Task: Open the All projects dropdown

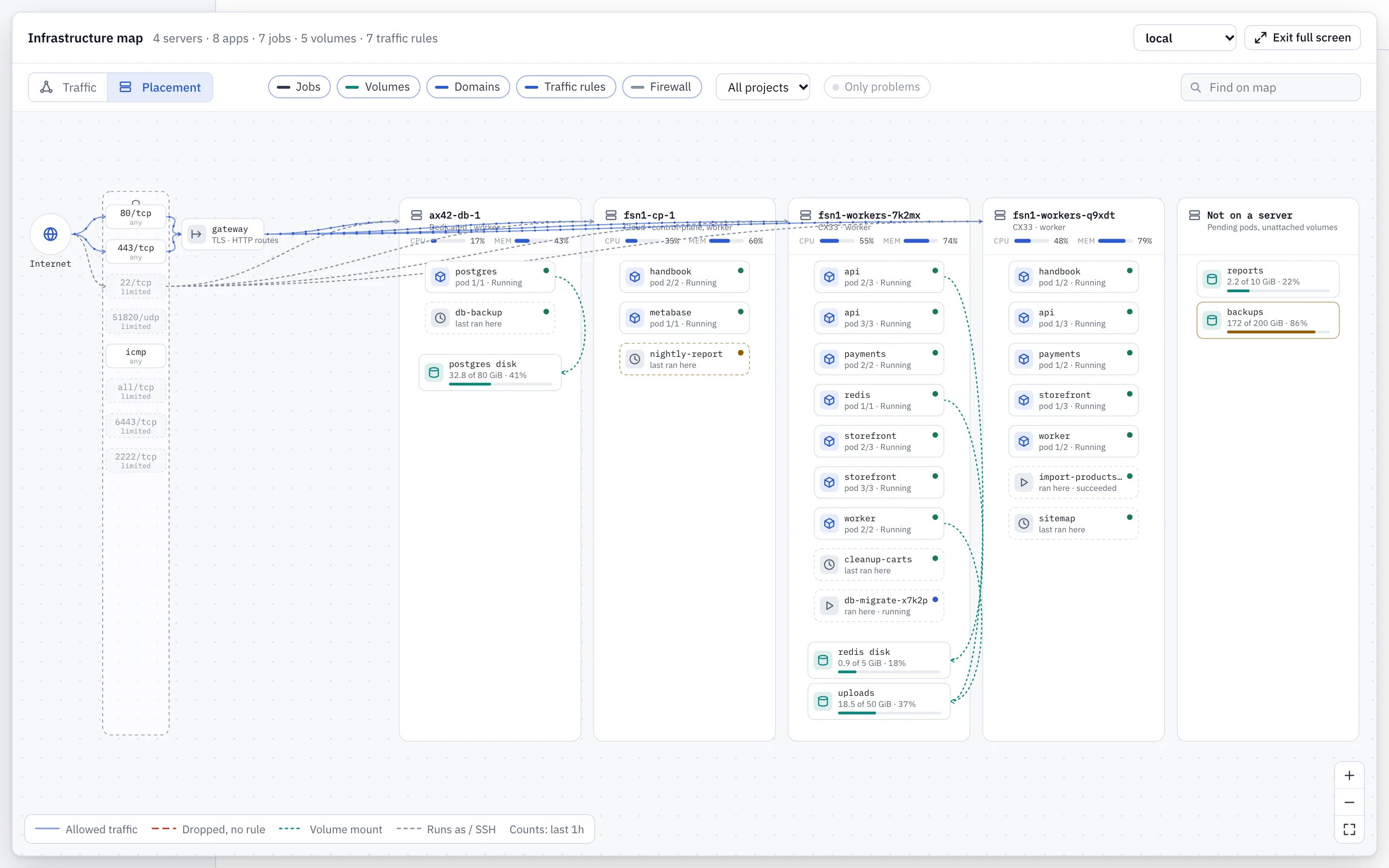Action: [x=763, y=87]
